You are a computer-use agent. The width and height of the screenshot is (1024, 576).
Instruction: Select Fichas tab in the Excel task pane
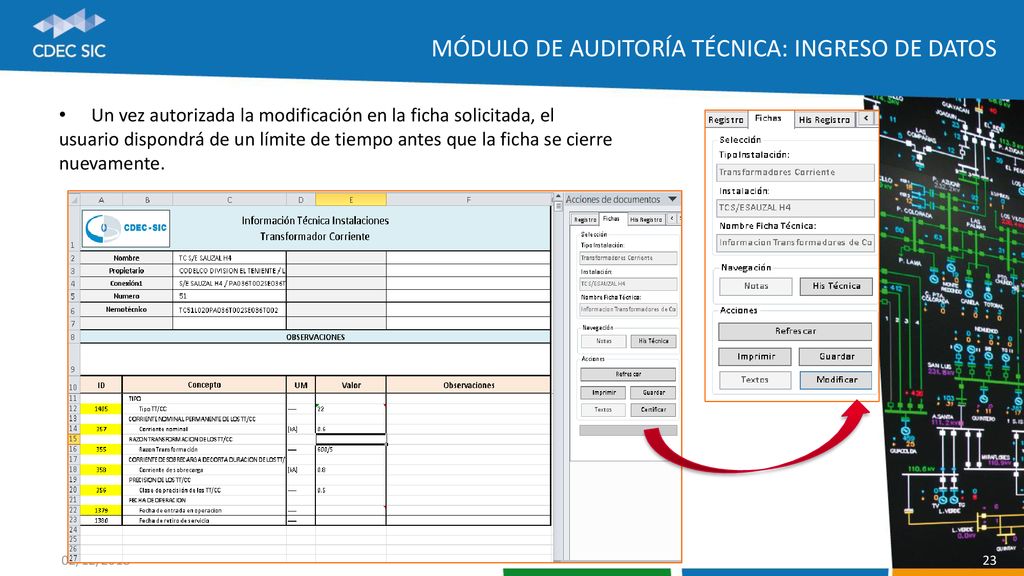pos(611,219)
